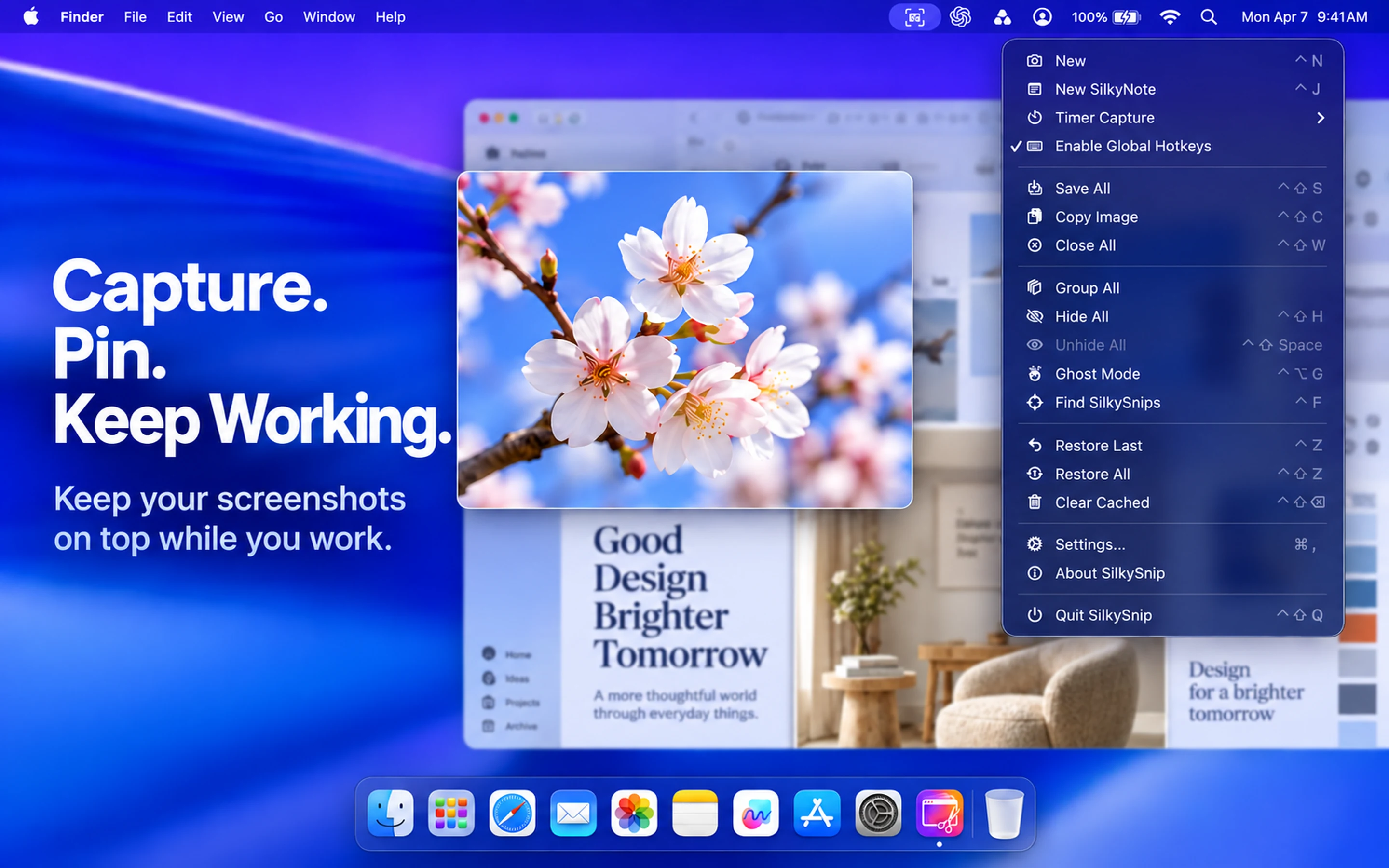Click the Wi-Fi status icon
This screenshot has width=1389, height=868.
1169,17
